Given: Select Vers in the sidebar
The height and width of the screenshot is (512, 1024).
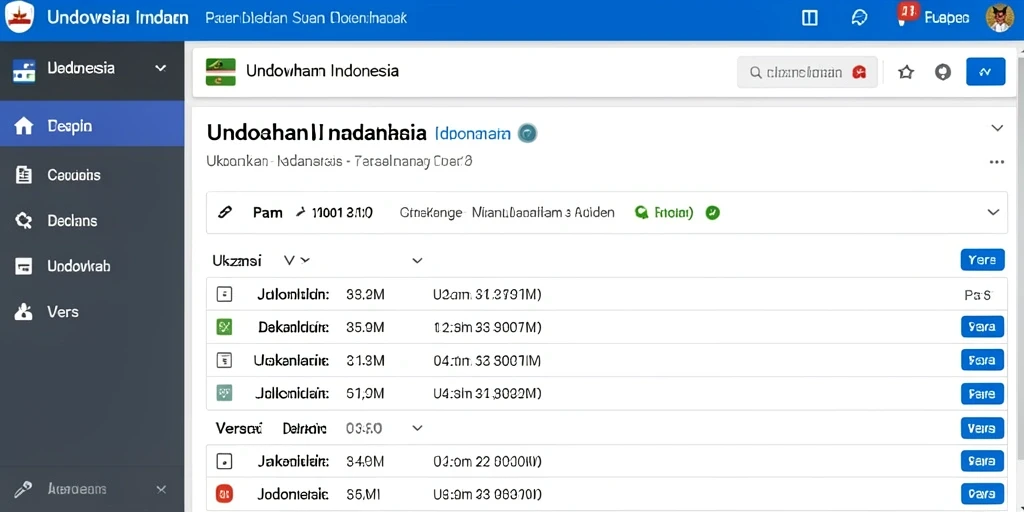Looking at the screenshot, I should [x=92, y=312].
